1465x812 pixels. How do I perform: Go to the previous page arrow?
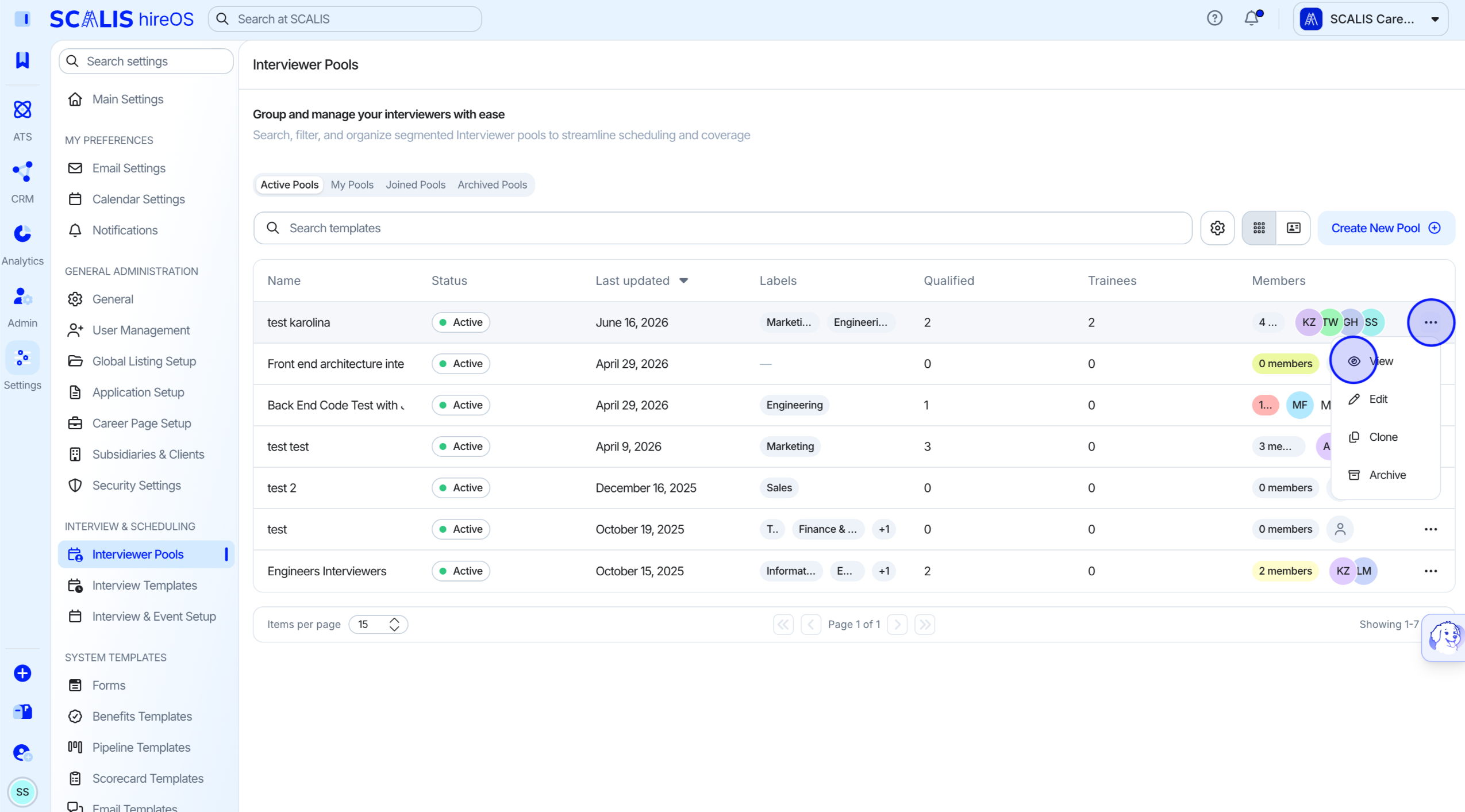point(811,625)
